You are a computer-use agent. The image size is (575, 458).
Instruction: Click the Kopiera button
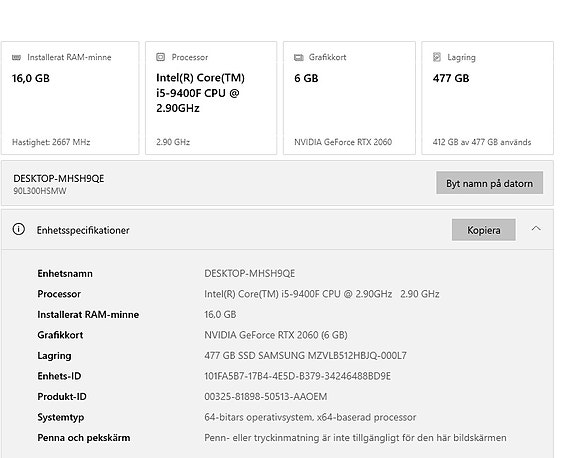[484, 230]
